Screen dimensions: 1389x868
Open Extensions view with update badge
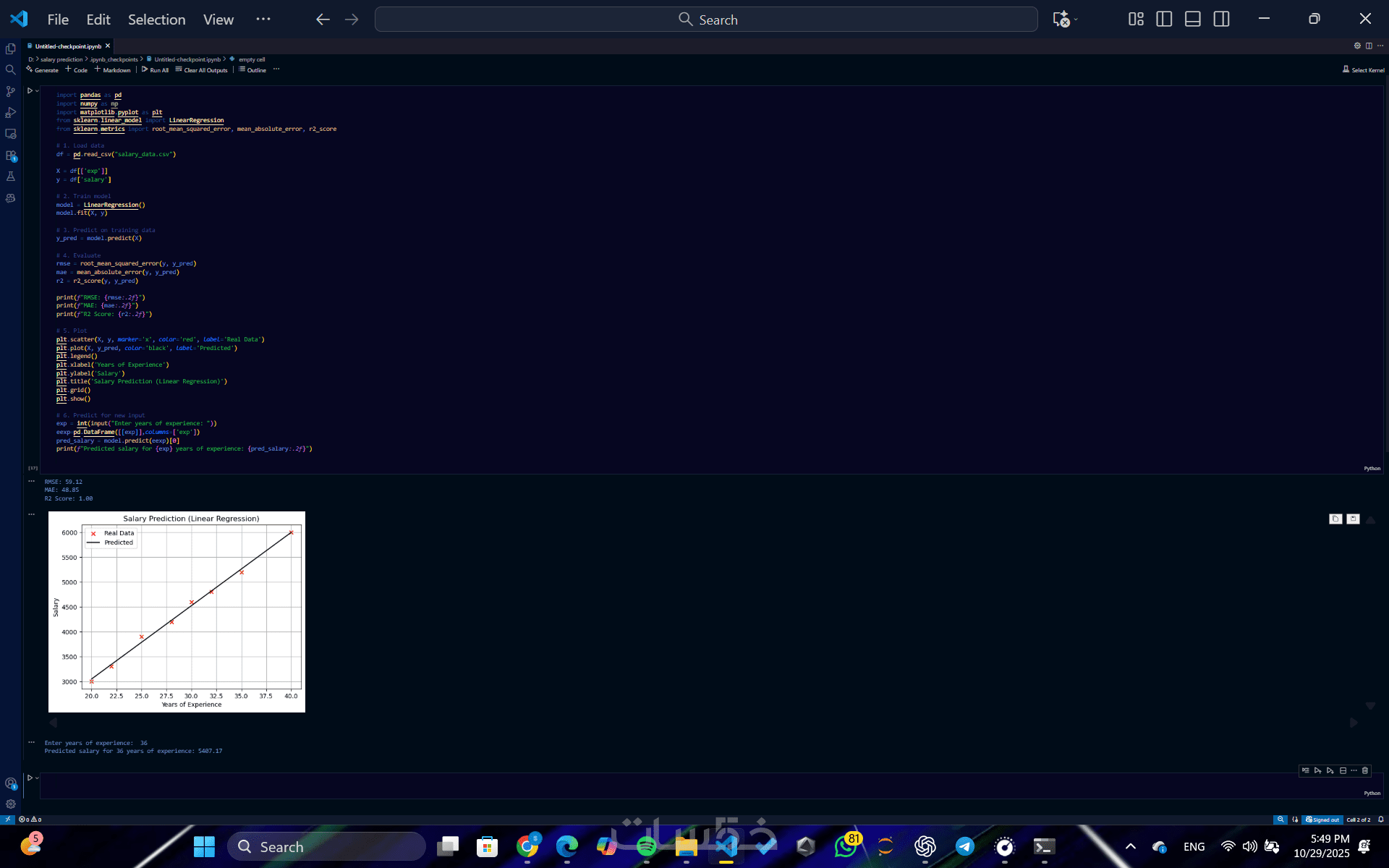click(x=11, y=156)
